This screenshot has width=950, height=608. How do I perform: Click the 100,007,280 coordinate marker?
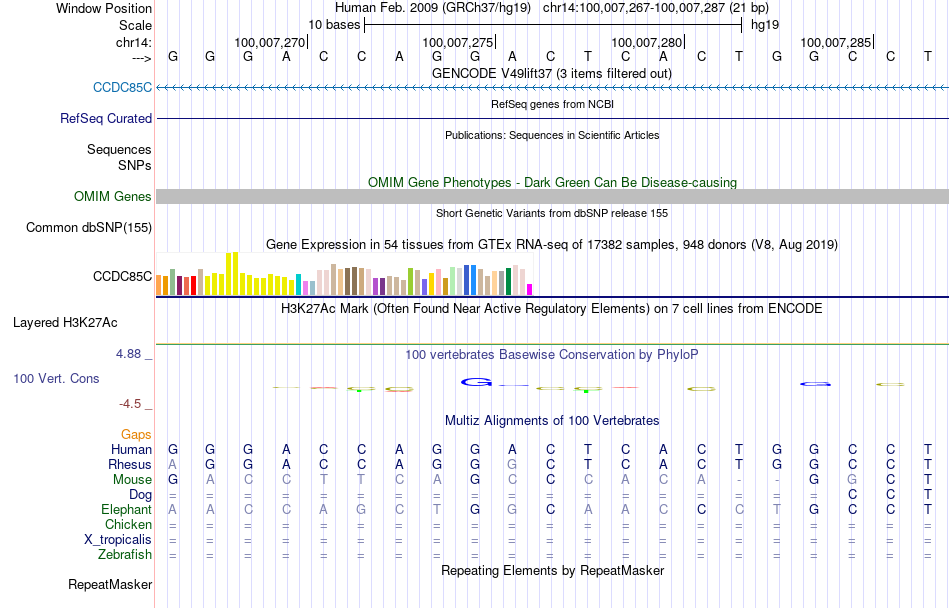pos(646,43)
